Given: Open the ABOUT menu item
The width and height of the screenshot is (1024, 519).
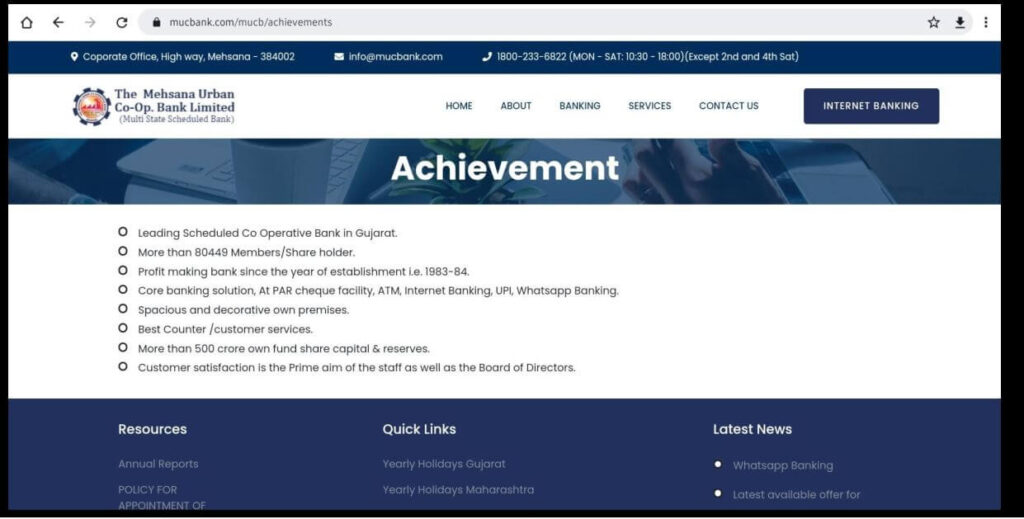Looking at the screenshot, I should click(516, 106).
